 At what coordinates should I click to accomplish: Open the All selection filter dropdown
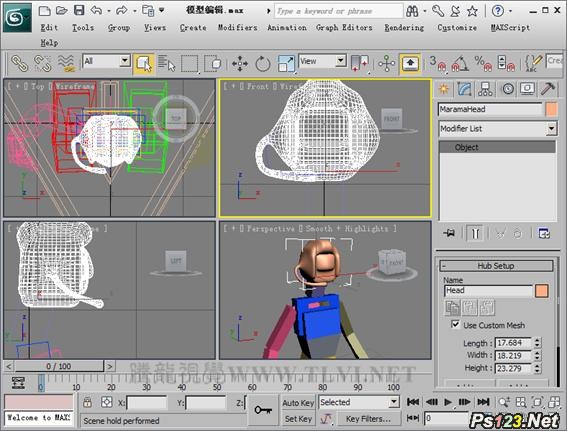click(x=106, y=61)
